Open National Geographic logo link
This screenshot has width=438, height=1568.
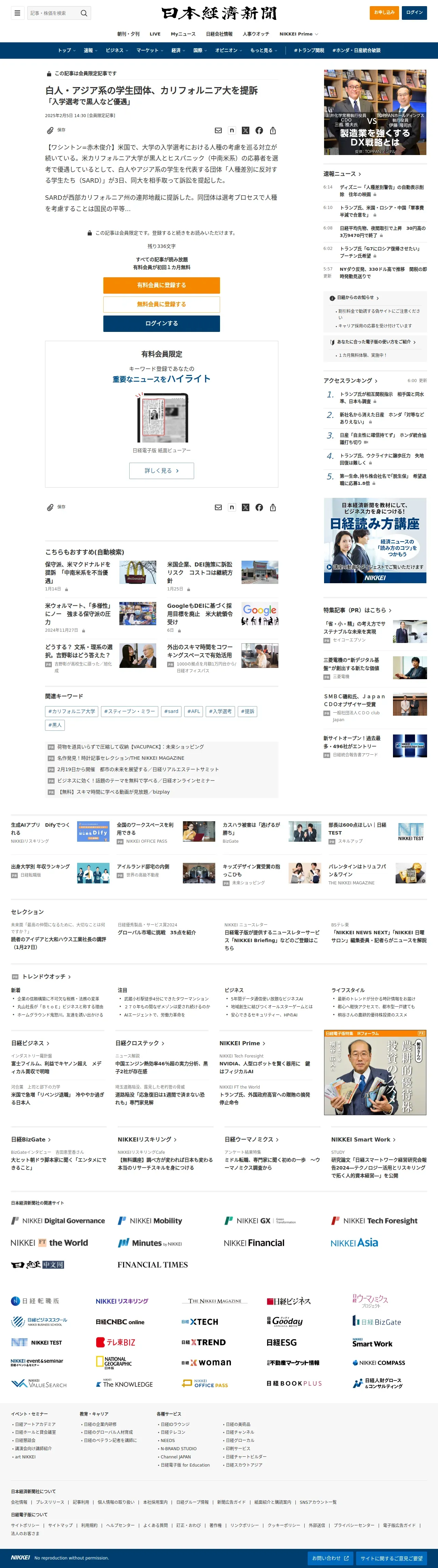click(113, 1363)
